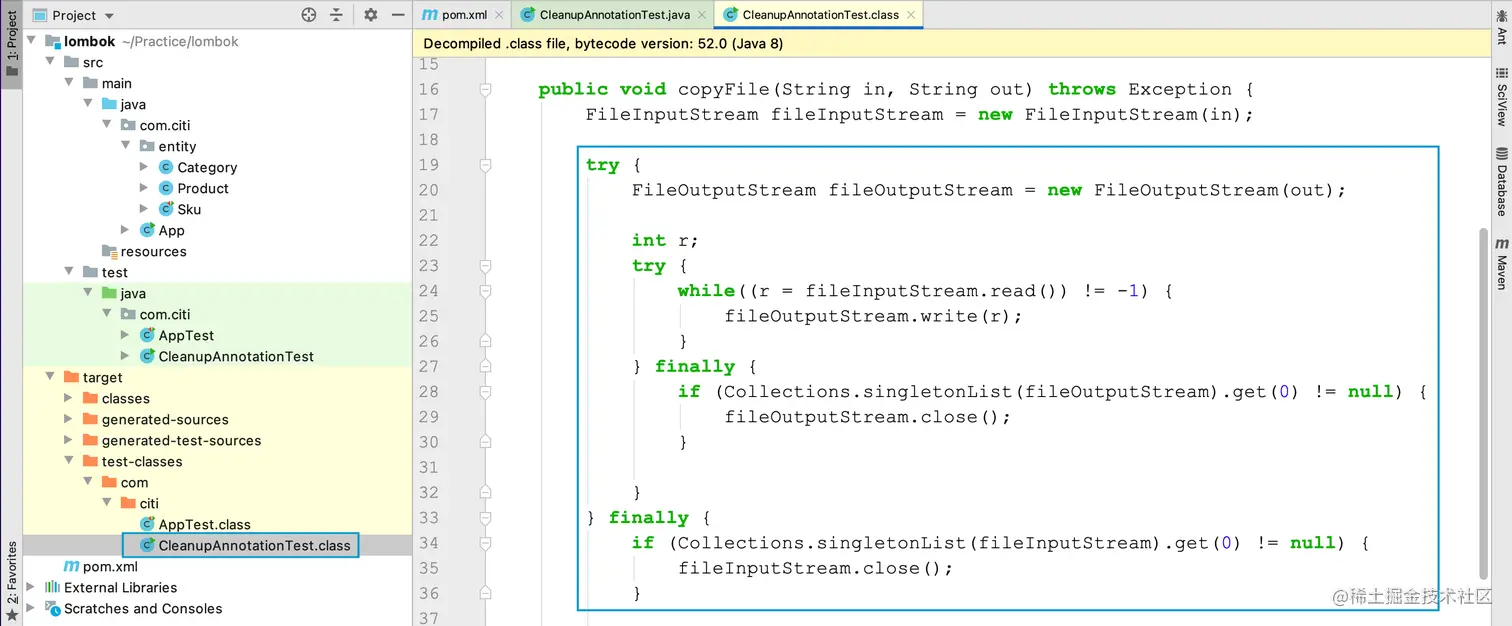Select the App class in tree

click(x=171, y=230)
